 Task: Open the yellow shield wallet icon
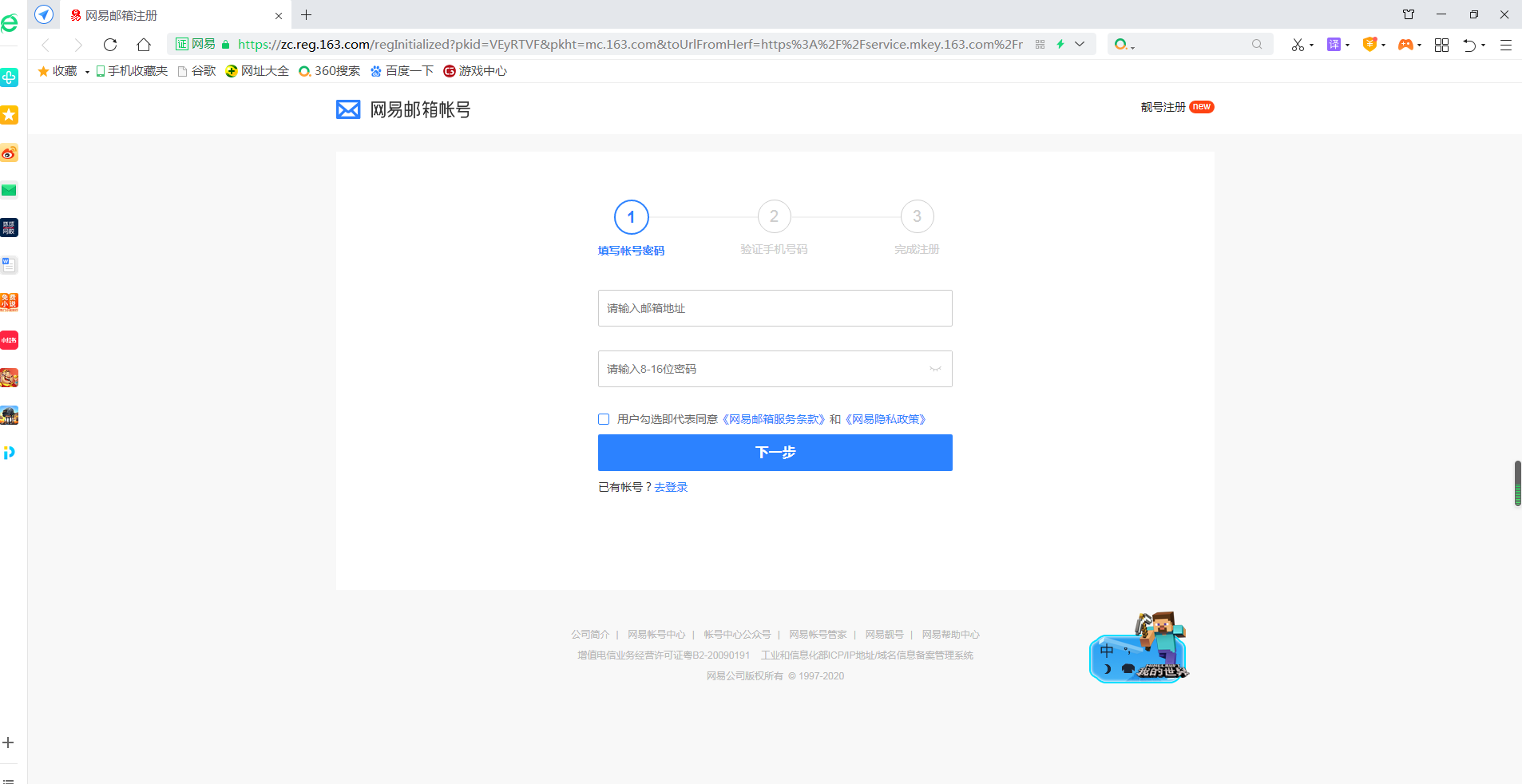tap(1369, 45)
